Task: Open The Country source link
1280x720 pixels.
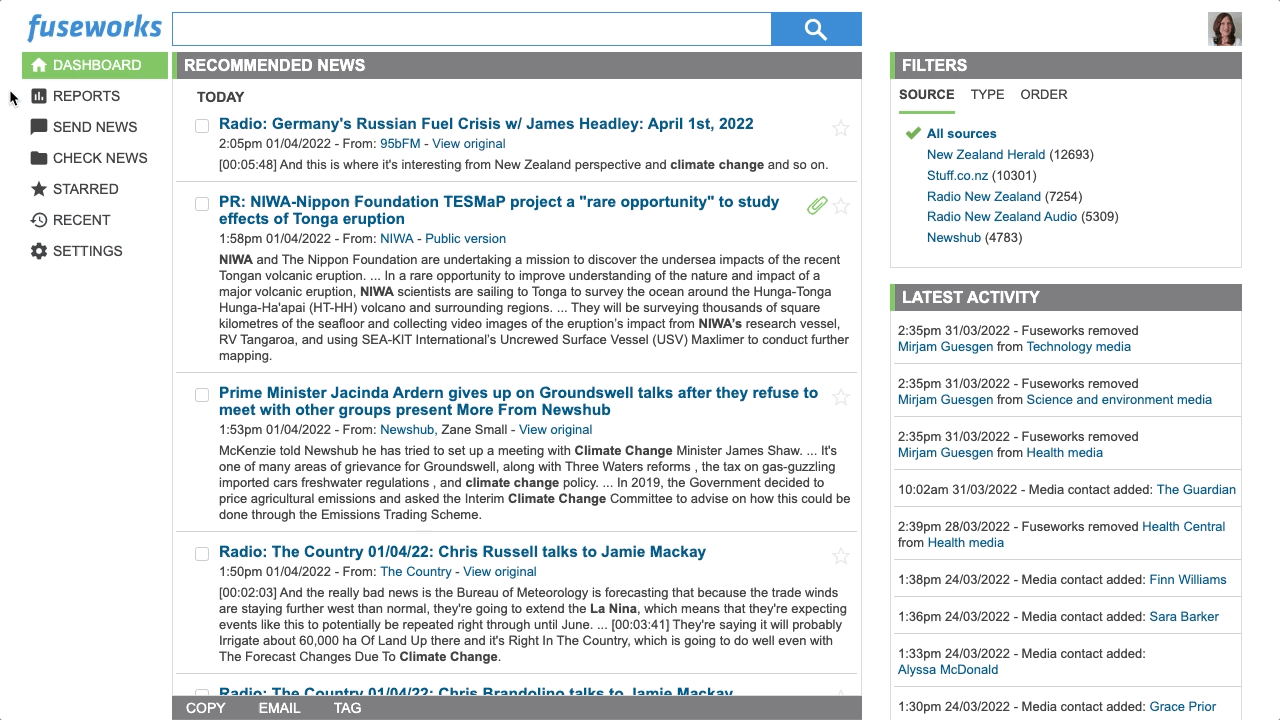Action: (416, 572)
